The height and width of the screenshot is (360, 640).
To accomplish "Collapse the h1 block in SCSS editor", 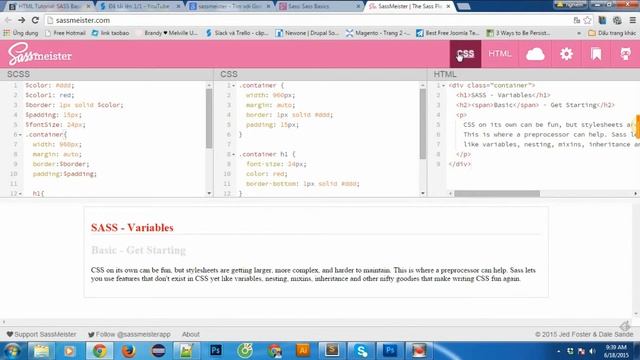I will click(20, 193).
